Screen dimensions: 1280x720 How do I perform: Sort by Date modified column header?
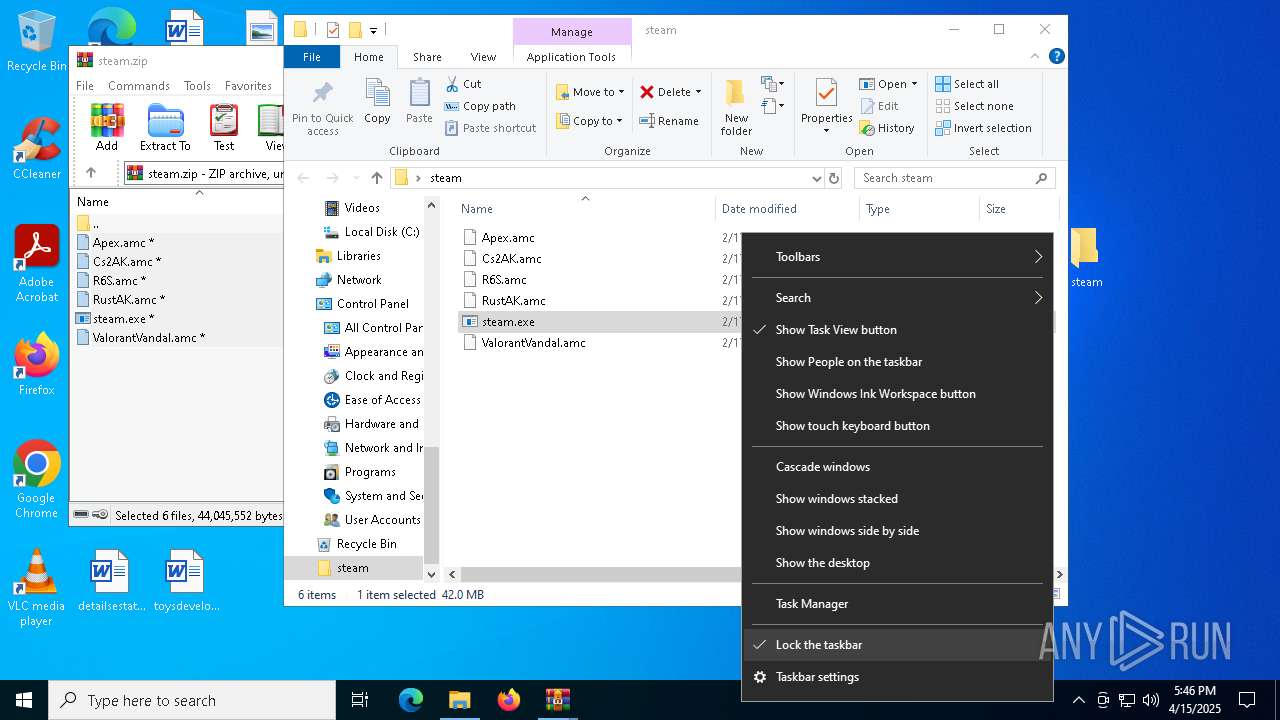[x=759, y=209]
